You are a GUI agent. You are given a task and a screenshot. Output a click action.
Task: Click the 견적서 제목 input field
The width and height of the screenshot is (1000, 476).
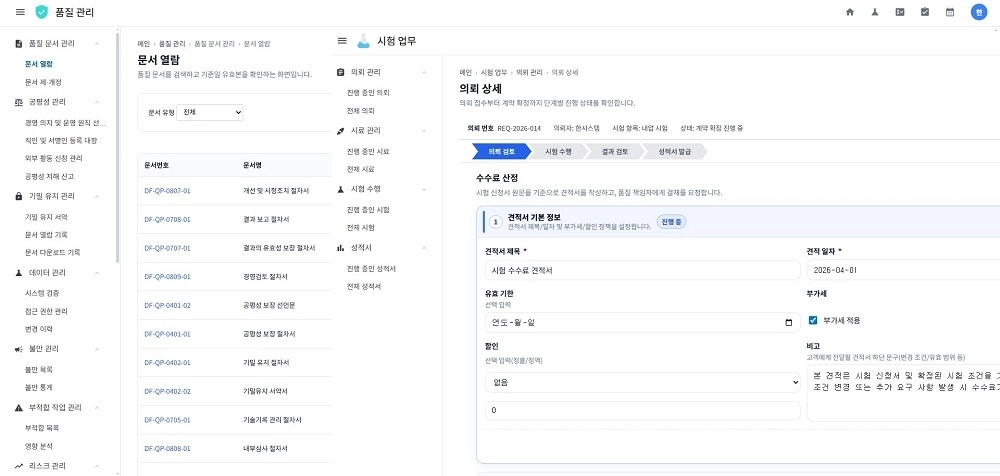642,270
